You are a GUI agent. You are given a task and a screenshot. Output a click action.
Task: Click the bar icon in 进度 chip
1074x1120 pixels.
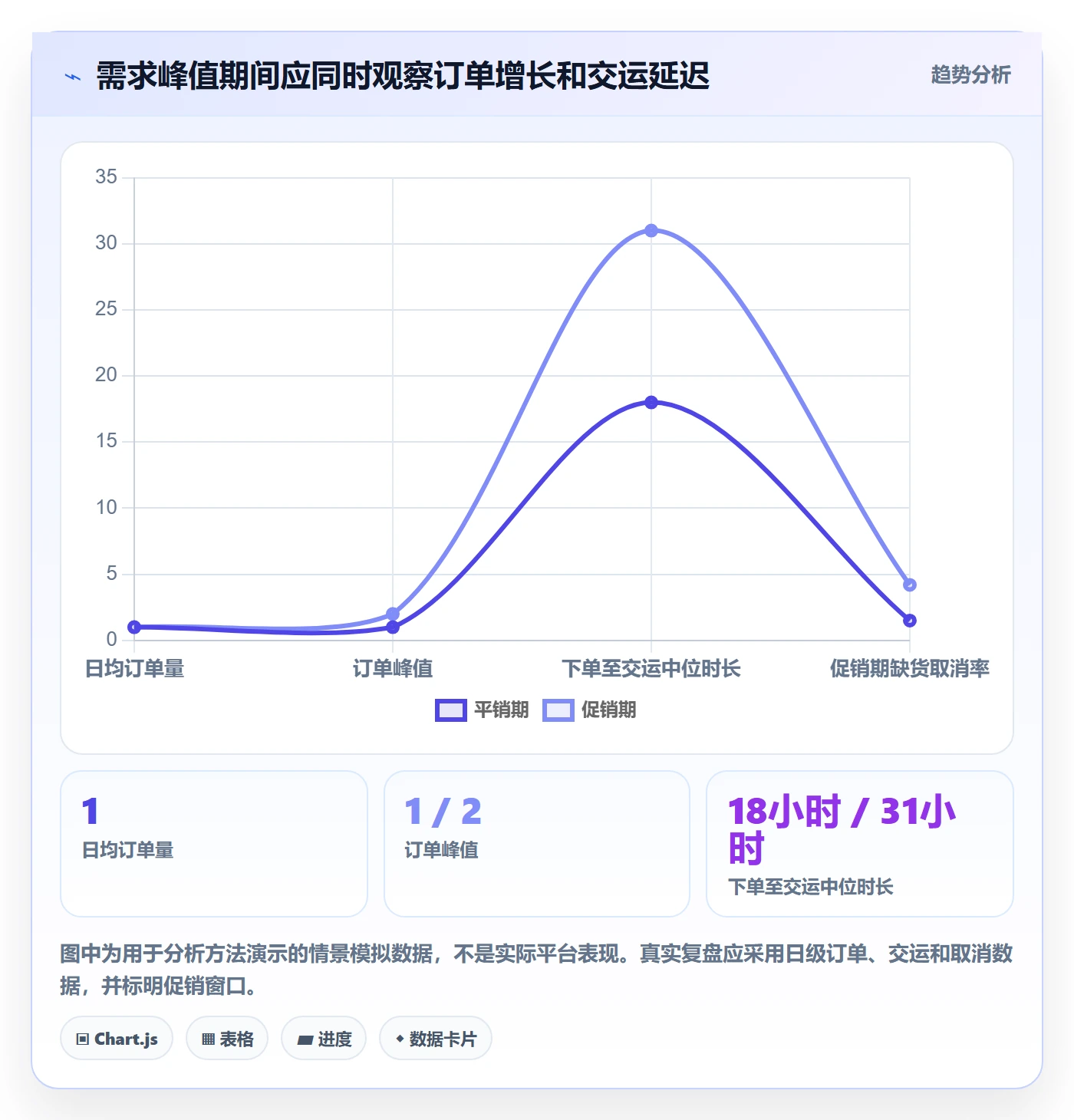coord(305,1040)
